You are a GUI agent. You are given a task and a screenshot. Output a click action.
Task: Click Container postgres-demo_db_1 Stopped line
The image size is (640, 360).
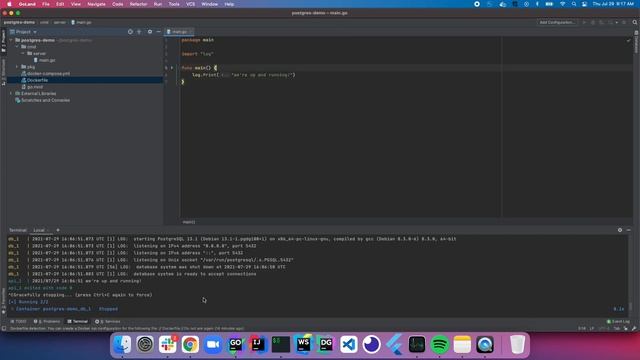[x=64, y=309]
